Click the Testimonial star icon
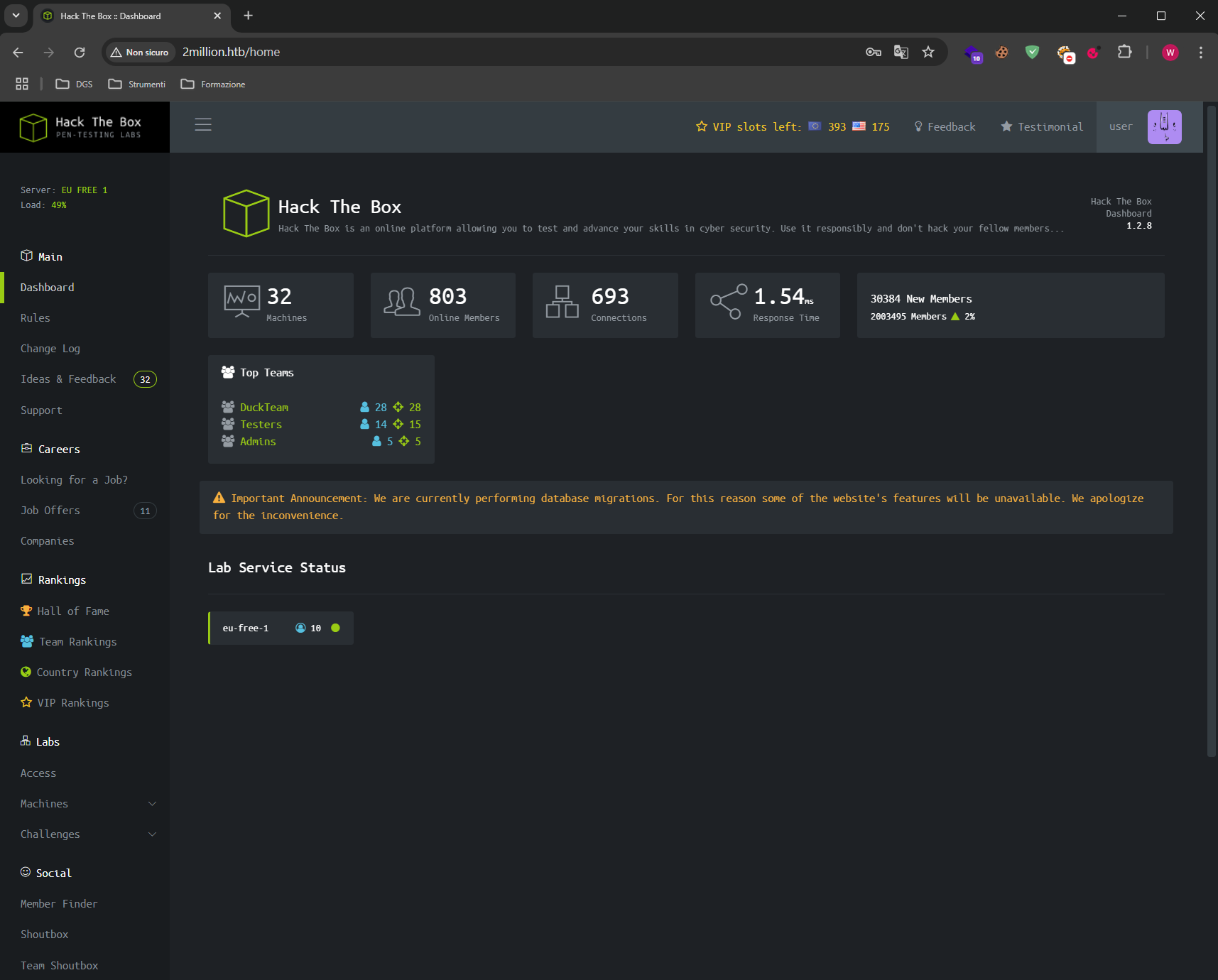This screenshot has height=980, width=1218. point(1006,126)
